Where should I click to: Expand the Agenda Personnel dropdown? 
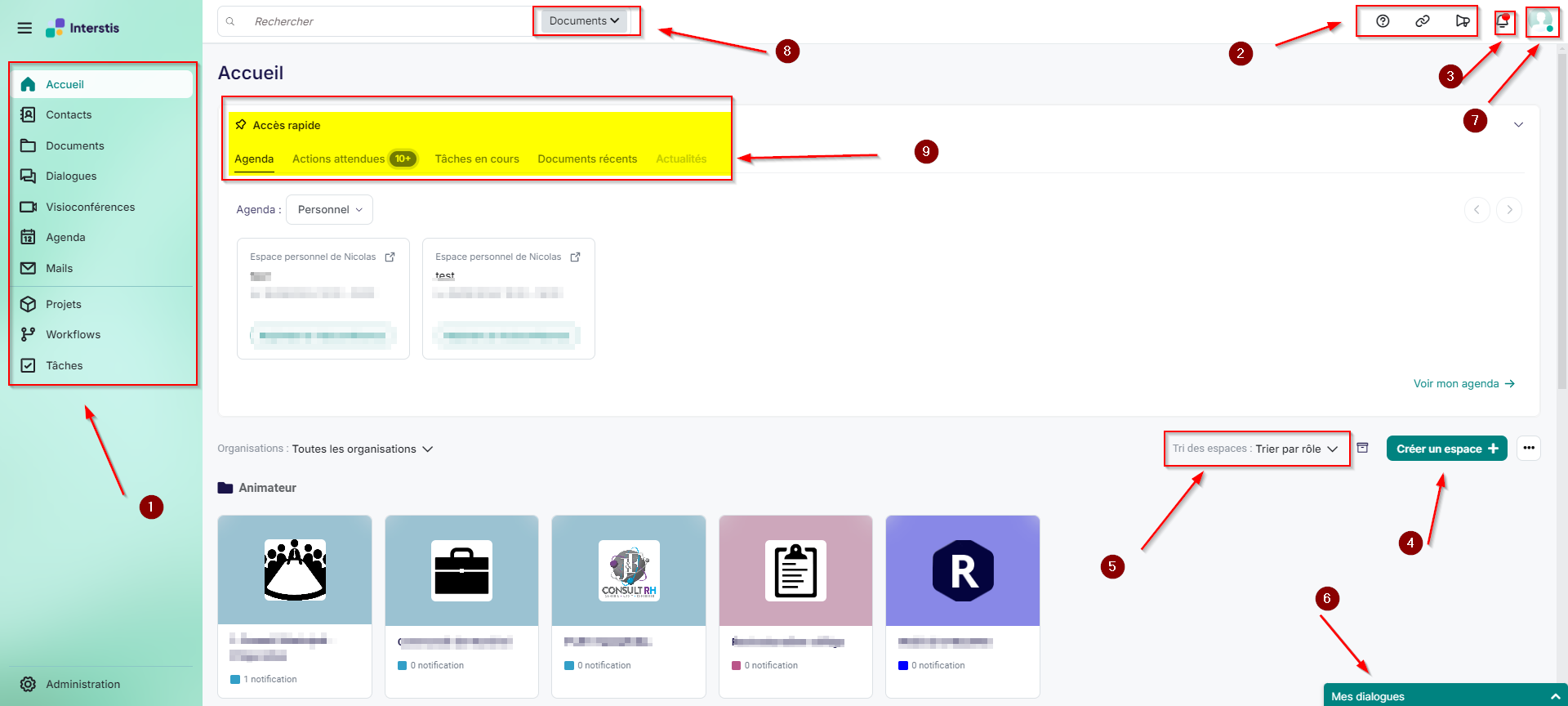click(x=329, y=210)
